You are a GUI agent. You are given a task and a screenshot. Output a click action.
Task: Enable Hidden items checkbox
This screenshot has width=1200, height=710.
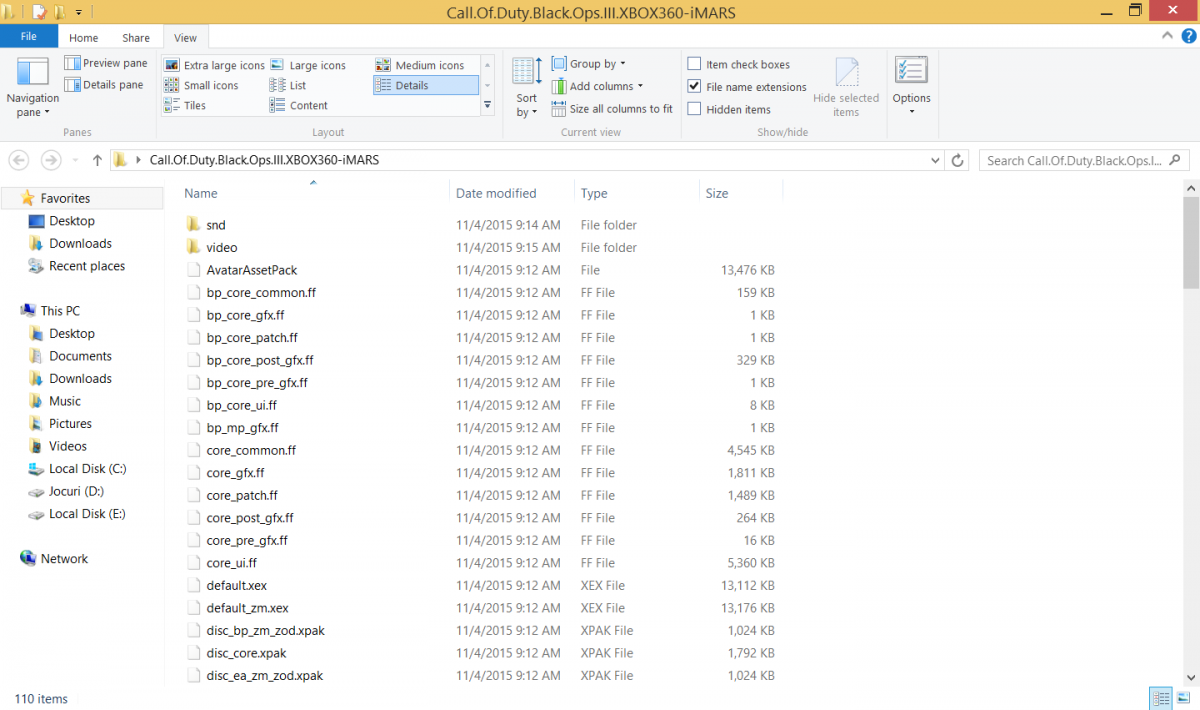click(694, 109)
